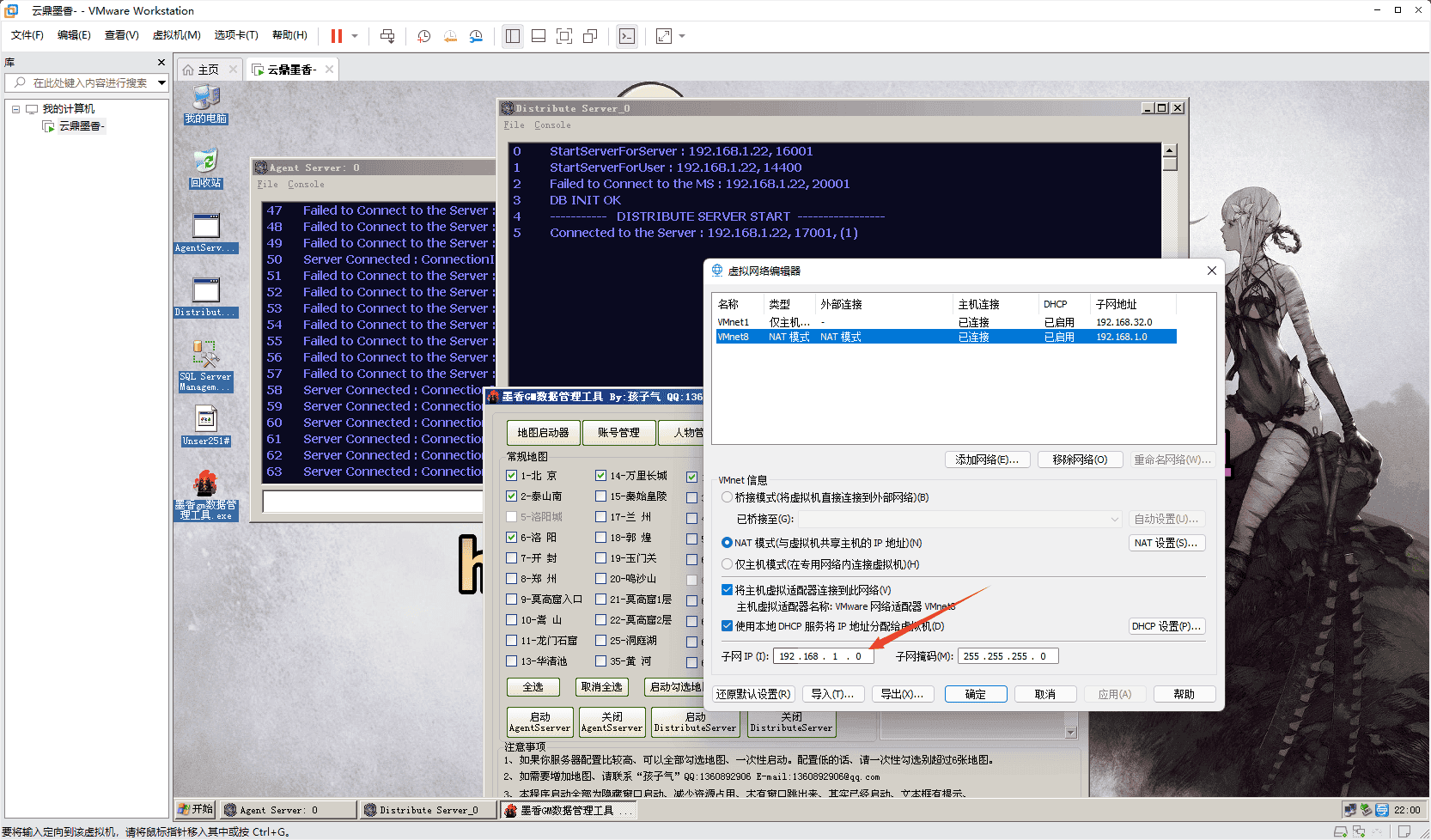Click 确定 in the virtual network editor
1431x840 pixels.
(976, 693)
